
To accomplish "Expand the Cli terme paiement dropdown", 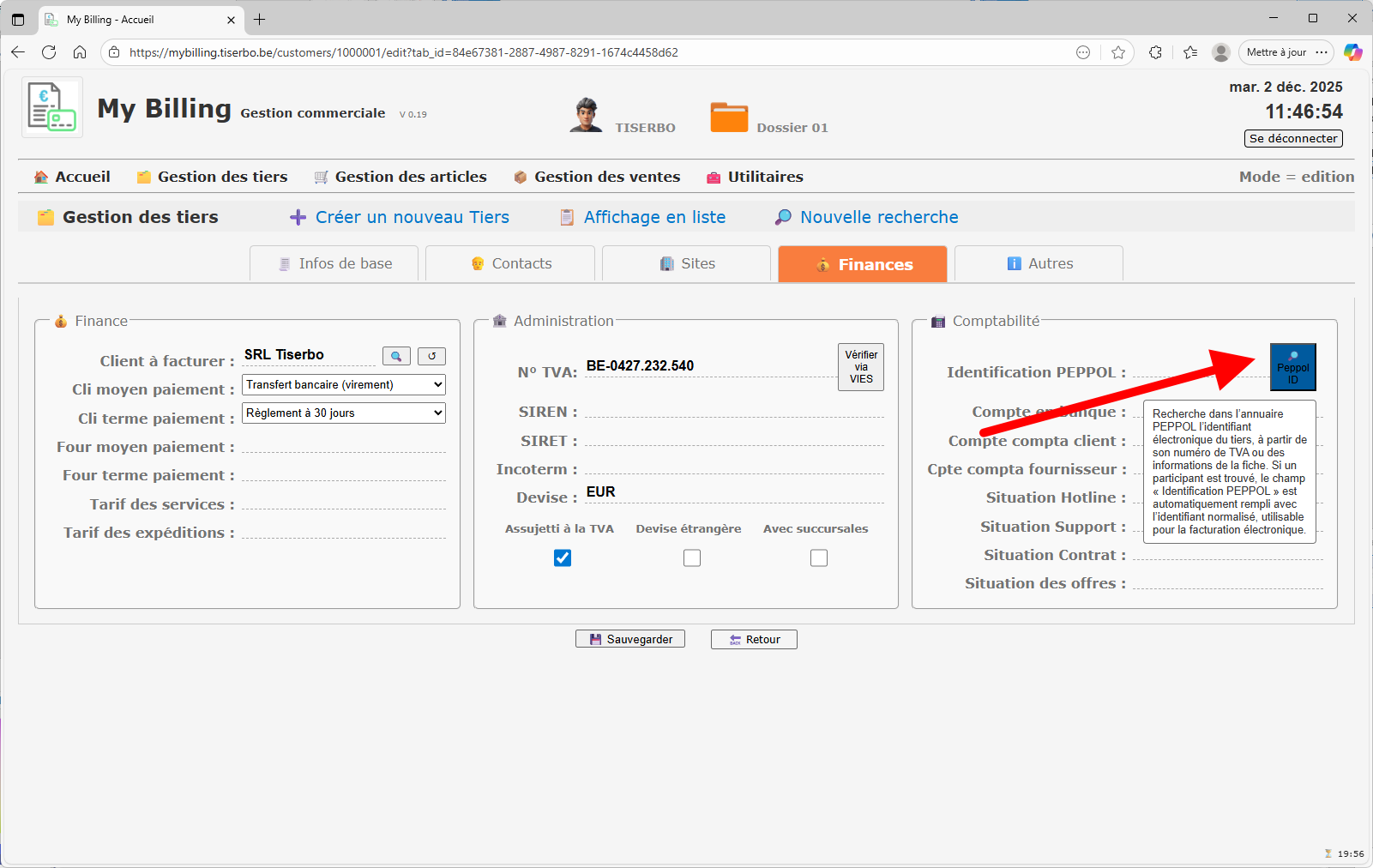I will click(343, 413).
